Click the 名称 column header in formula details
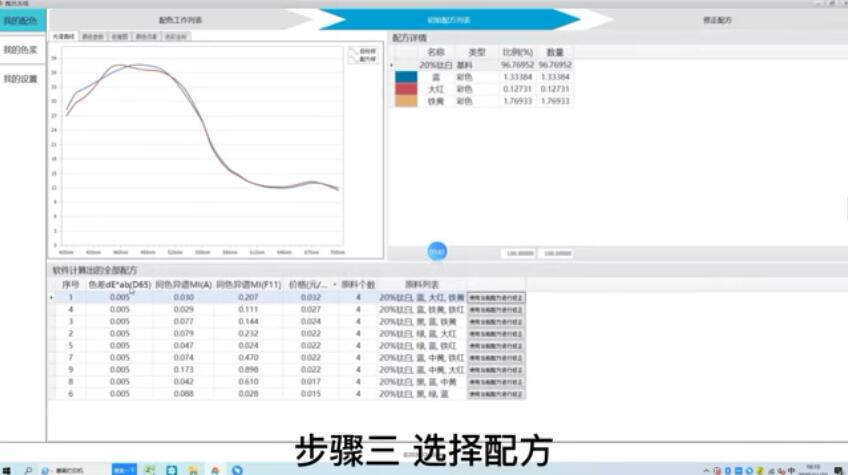Viewport: 848px width, 475px height. tap(436, 52)
